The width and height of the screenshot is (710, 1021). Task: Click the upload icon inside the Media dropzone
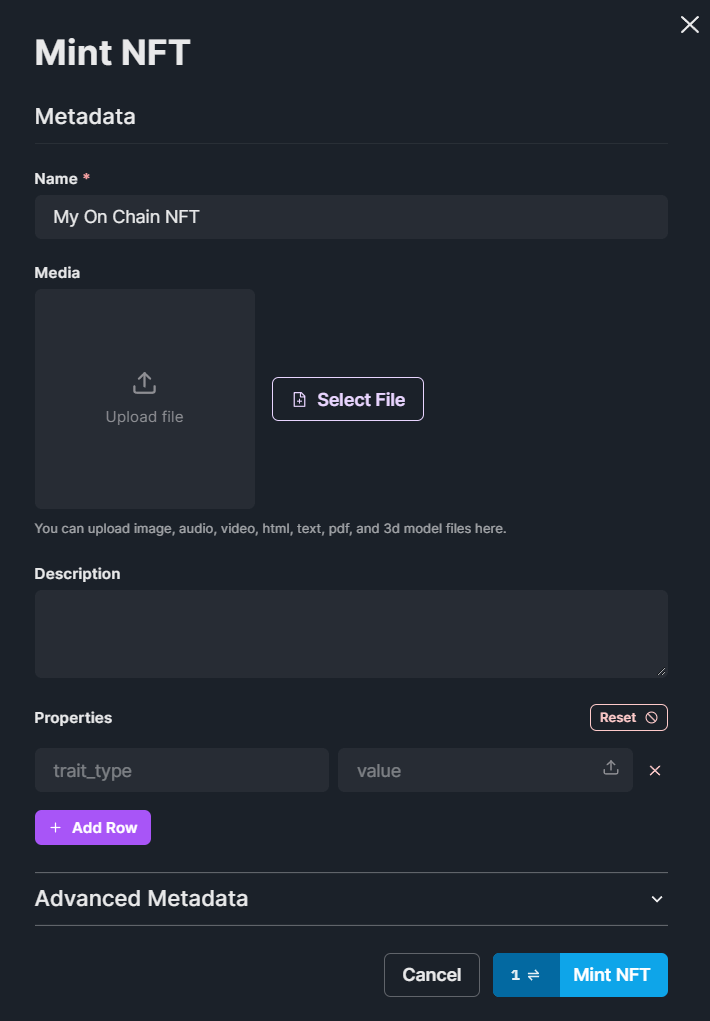[x=144, y=382]
